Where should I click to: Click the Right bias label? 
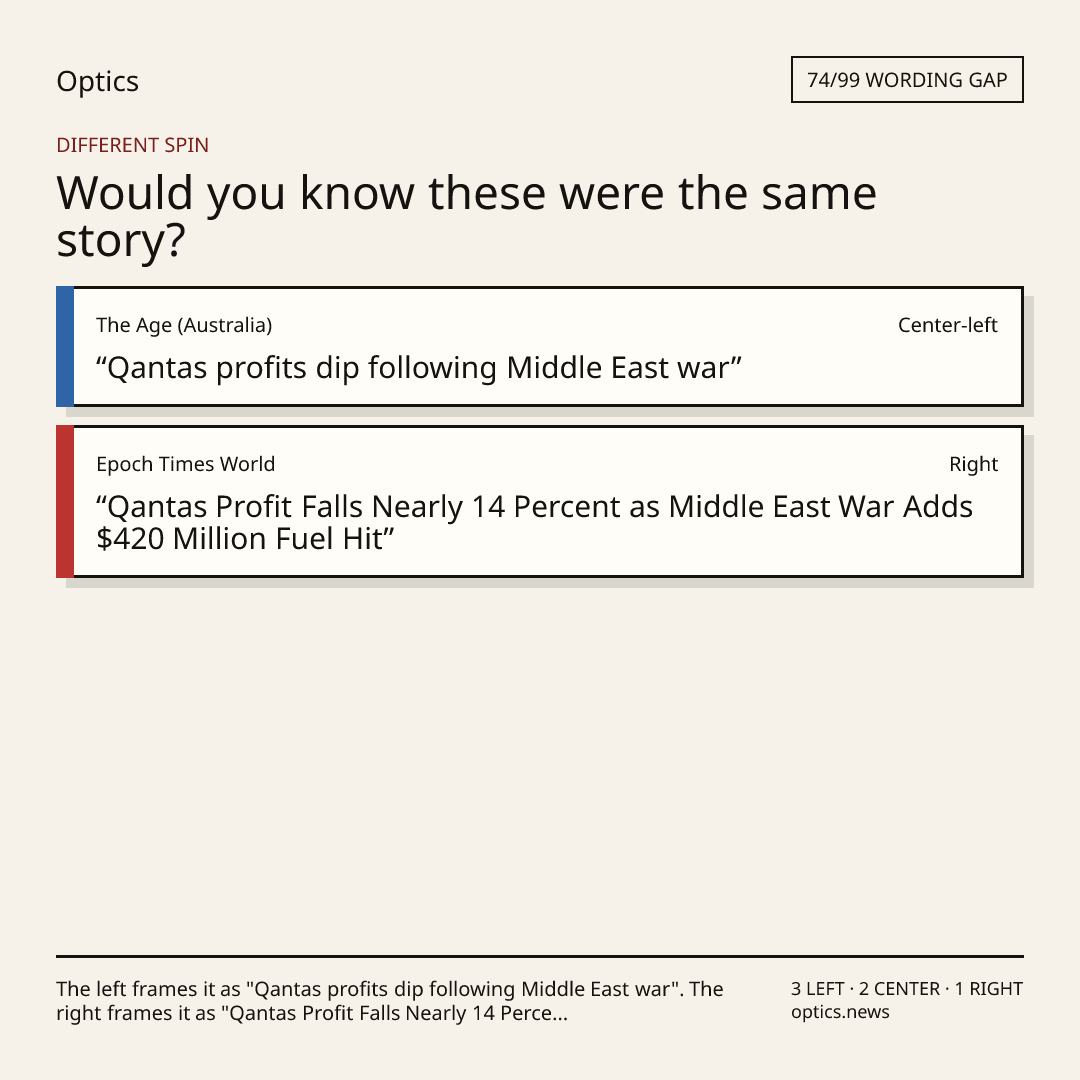(973, 465)
